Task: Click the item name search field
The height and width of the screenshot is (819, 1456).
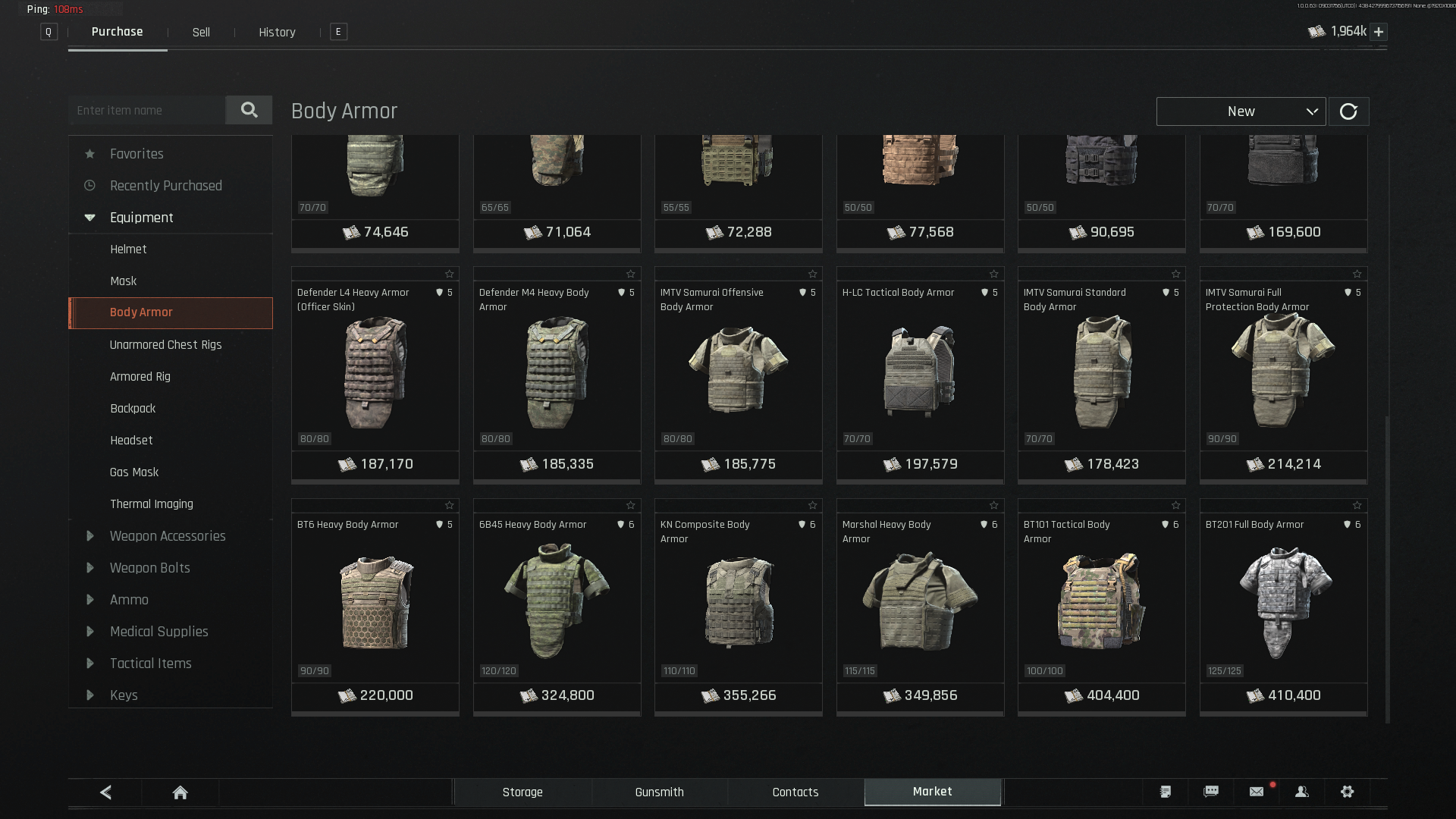Action: tap(146, 110)
